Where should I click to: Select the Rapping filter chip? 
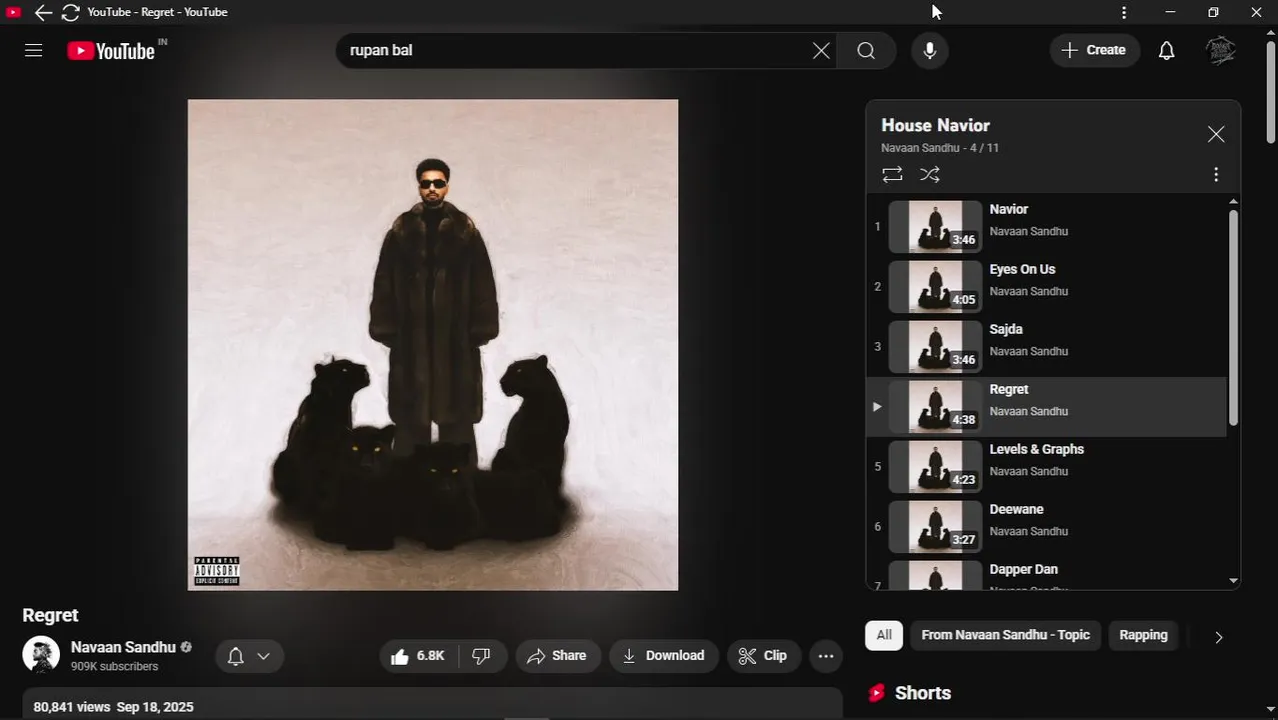click(x=1143, y=635)
